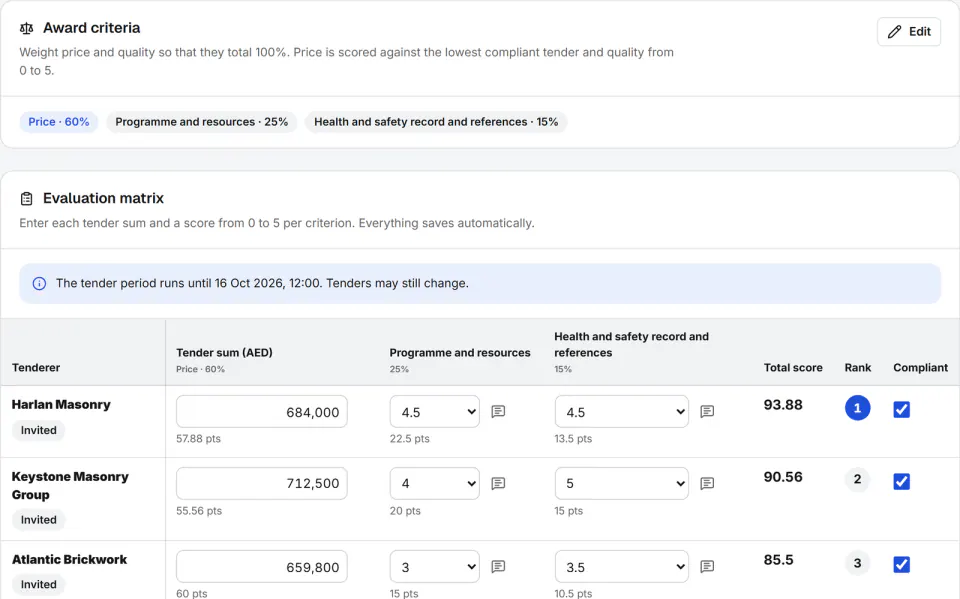Click the Tender sum (AED) column header
The height and width of the screenshot is (599, 960).
pos(224,352)
